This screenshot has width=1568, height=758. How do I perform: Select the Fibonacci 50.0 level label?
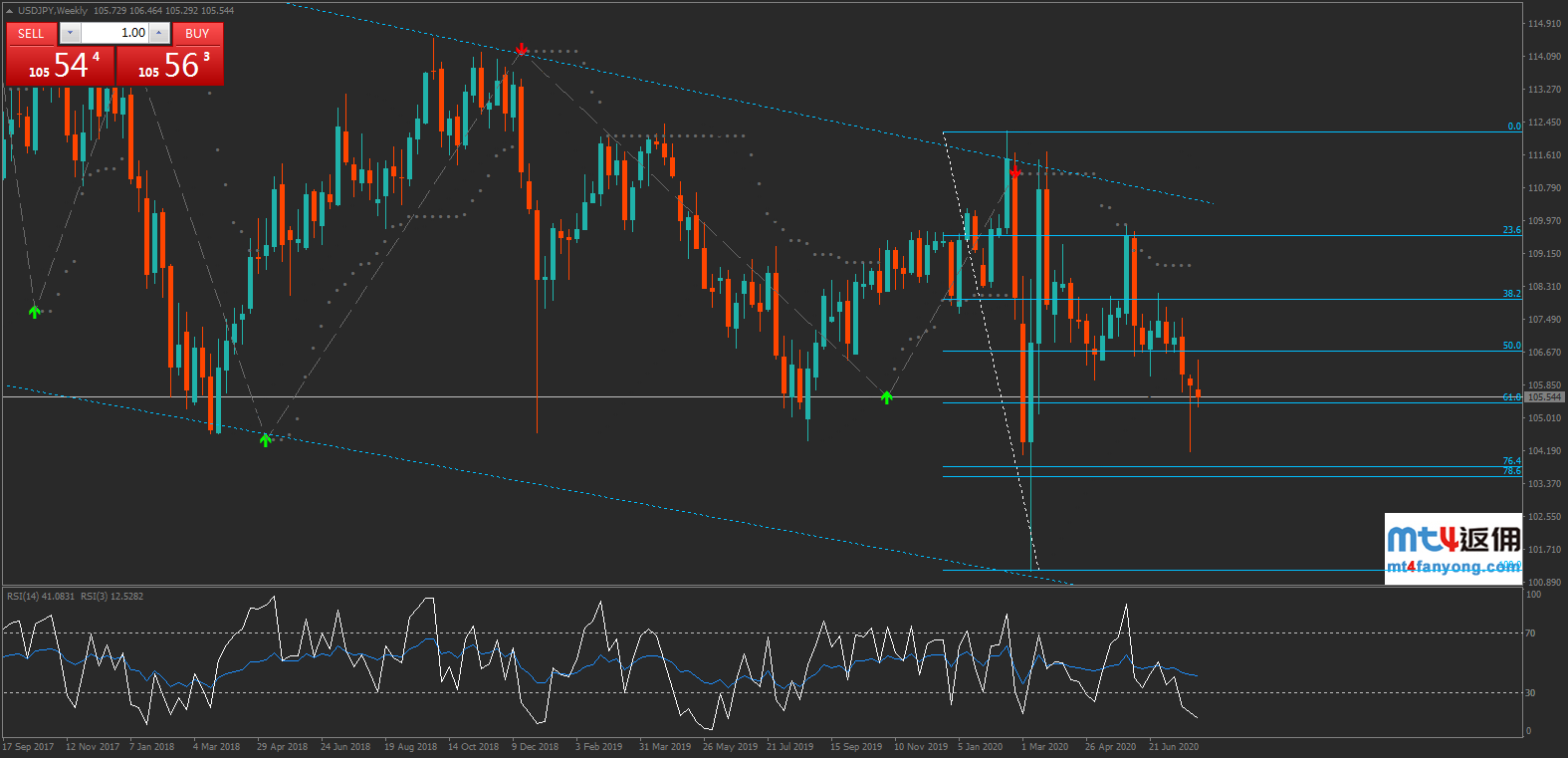coord(1511,346)
